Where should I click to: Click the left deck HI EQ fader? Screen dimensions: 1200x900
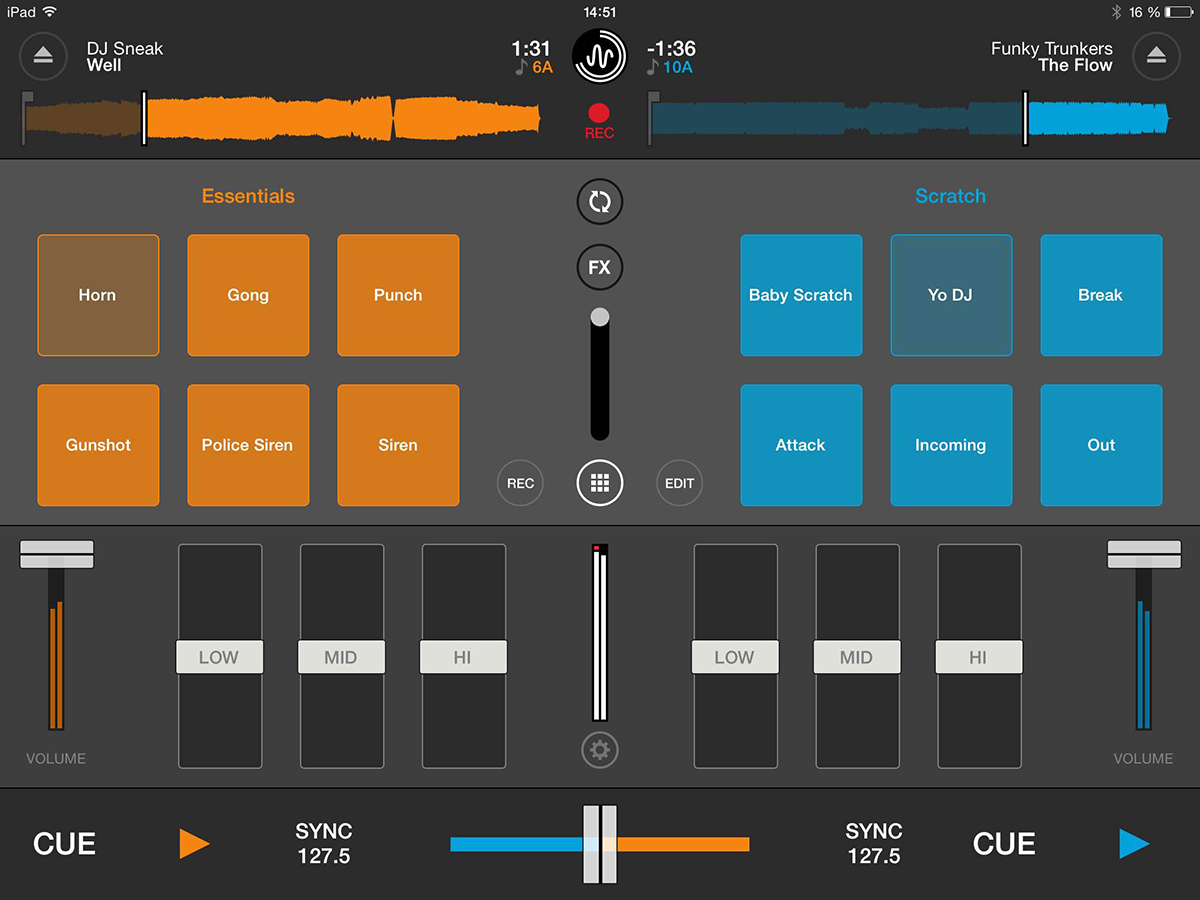(x=463, y=657)
